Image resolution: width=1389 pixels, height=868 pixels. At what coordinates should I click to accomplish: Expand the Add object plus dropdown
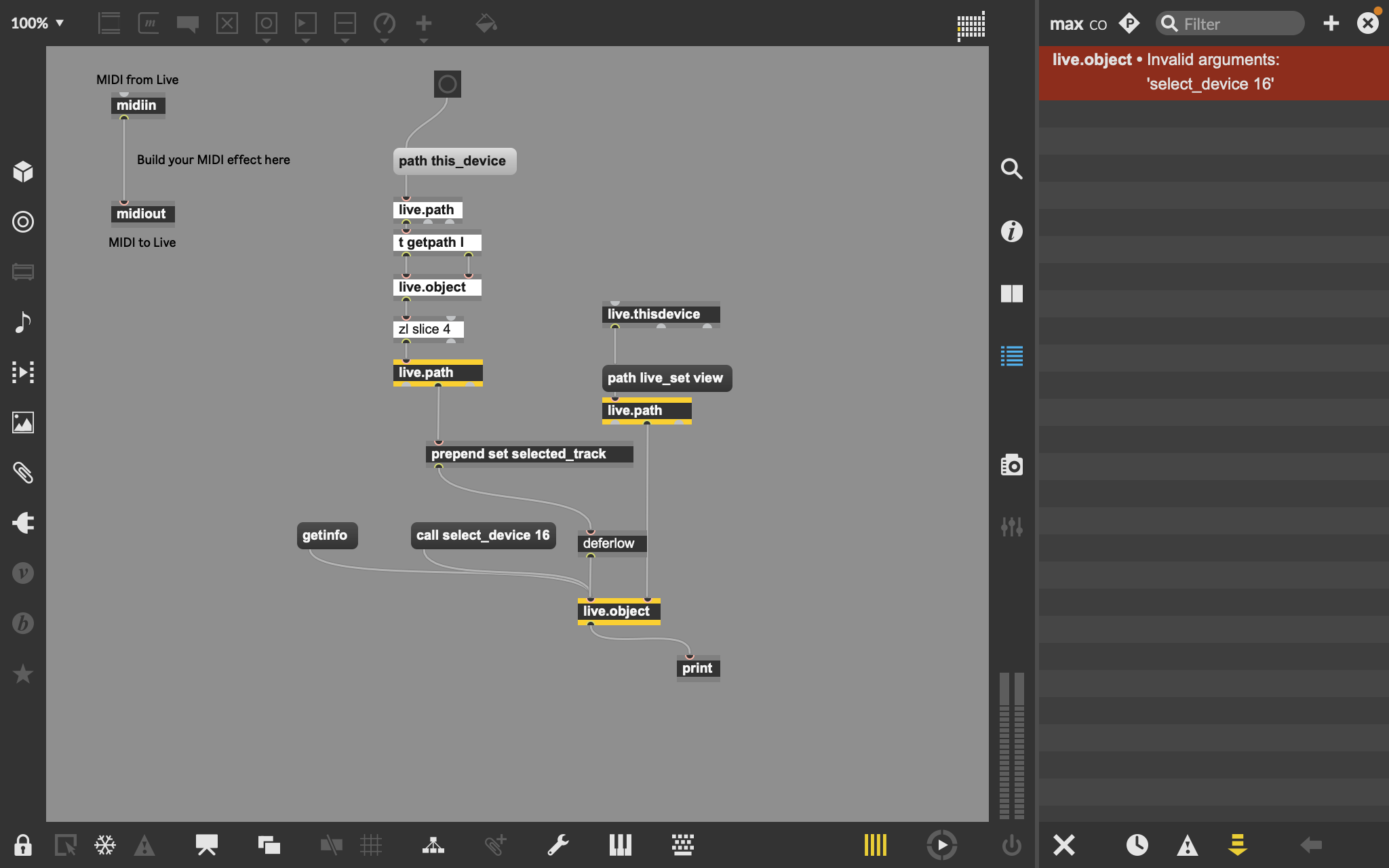pos(424,41)
